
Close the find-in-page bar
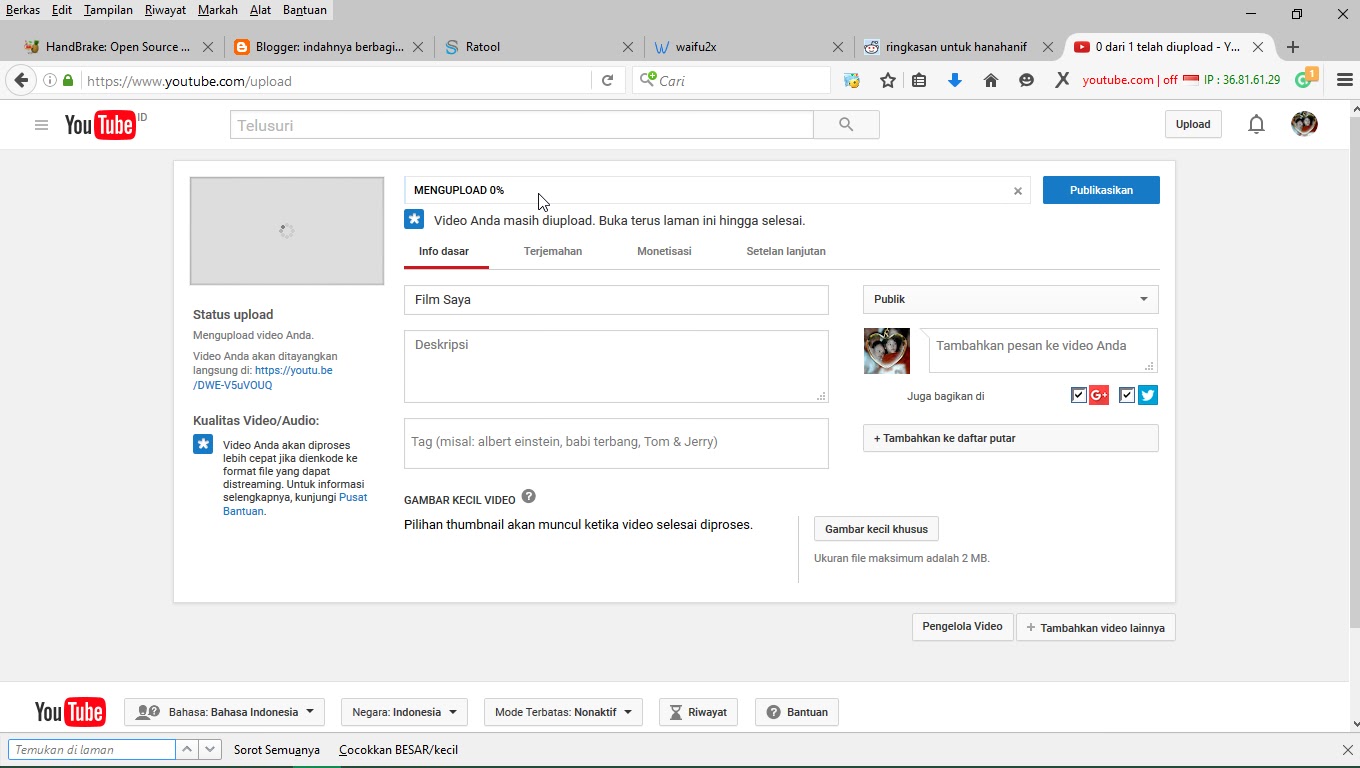pos(1347,750)
